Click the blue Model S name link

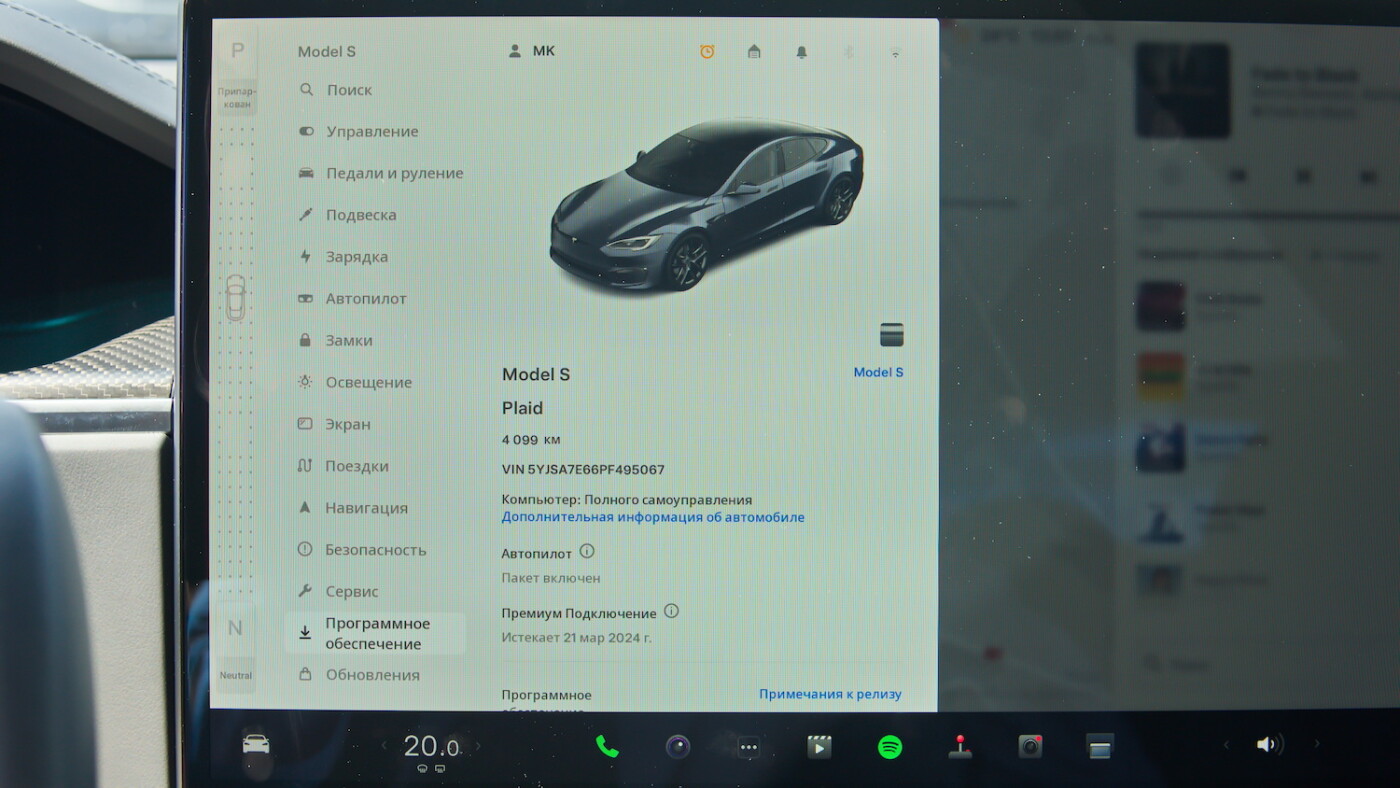tap(878, 372)
